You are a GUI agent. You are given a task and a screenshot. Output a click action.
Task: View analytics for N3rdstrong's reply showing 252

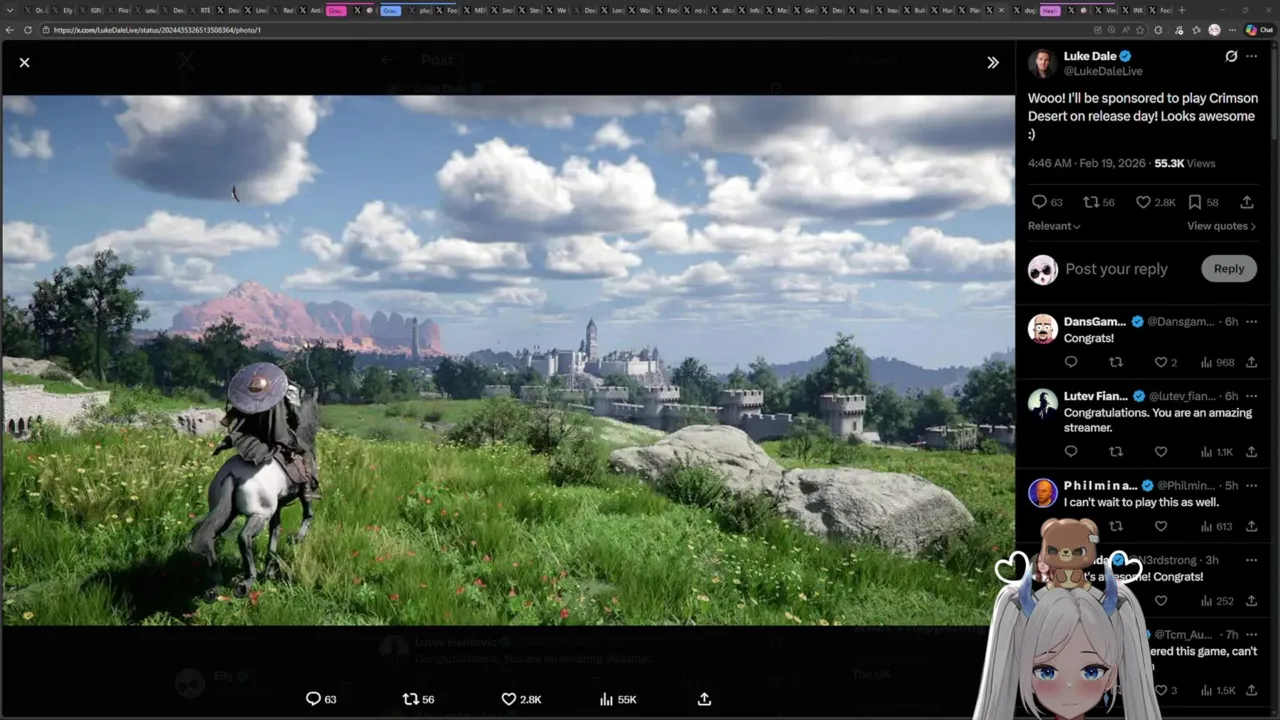coord(1217,601)
